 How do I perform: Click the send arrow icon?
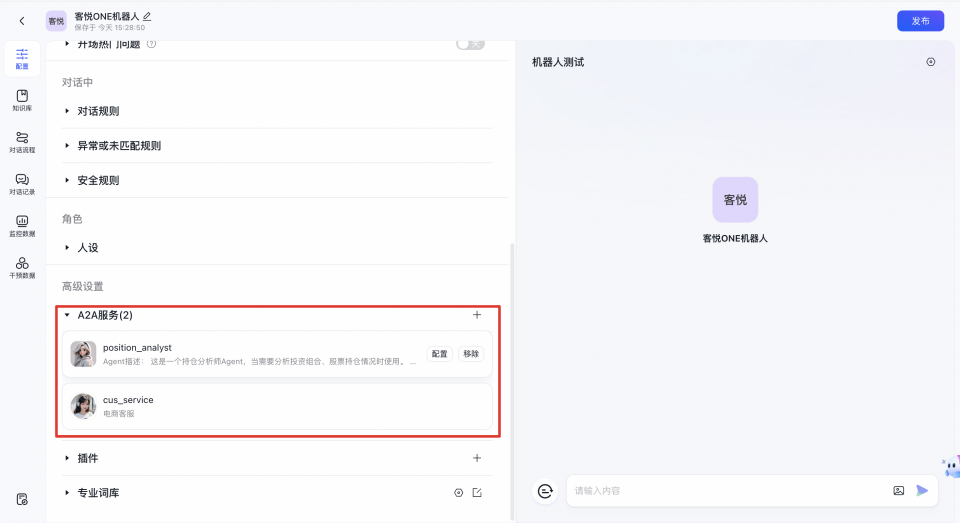pyautogui.click(x=922, y=491)
